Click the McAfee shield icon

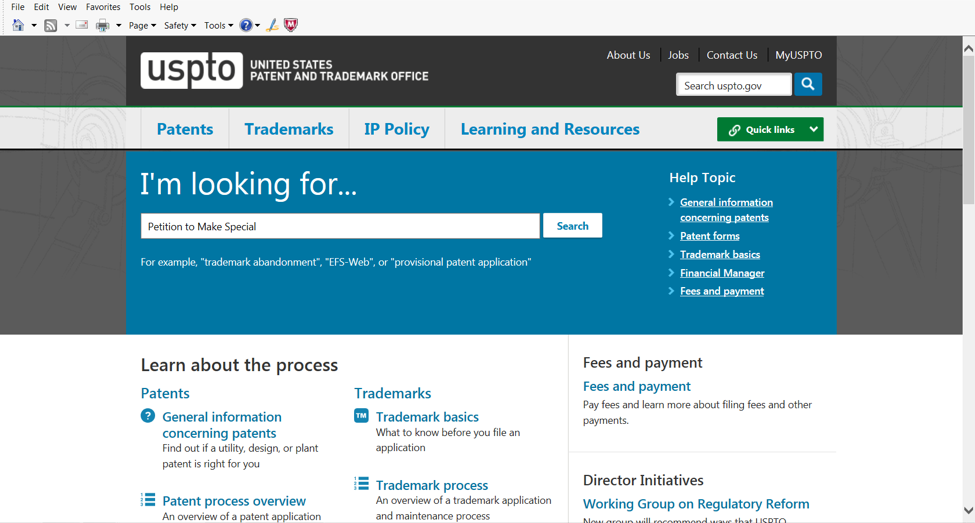290,25
